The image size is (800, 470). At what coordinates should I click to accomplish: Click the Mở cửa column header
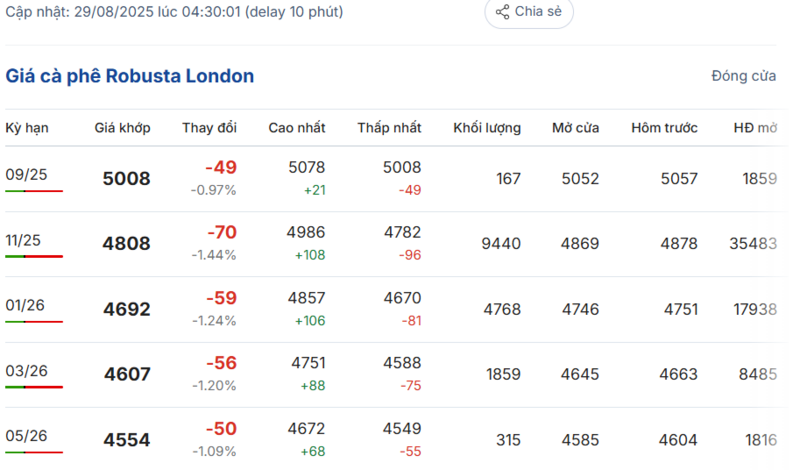pyautogui.click(x=575, y=128)
